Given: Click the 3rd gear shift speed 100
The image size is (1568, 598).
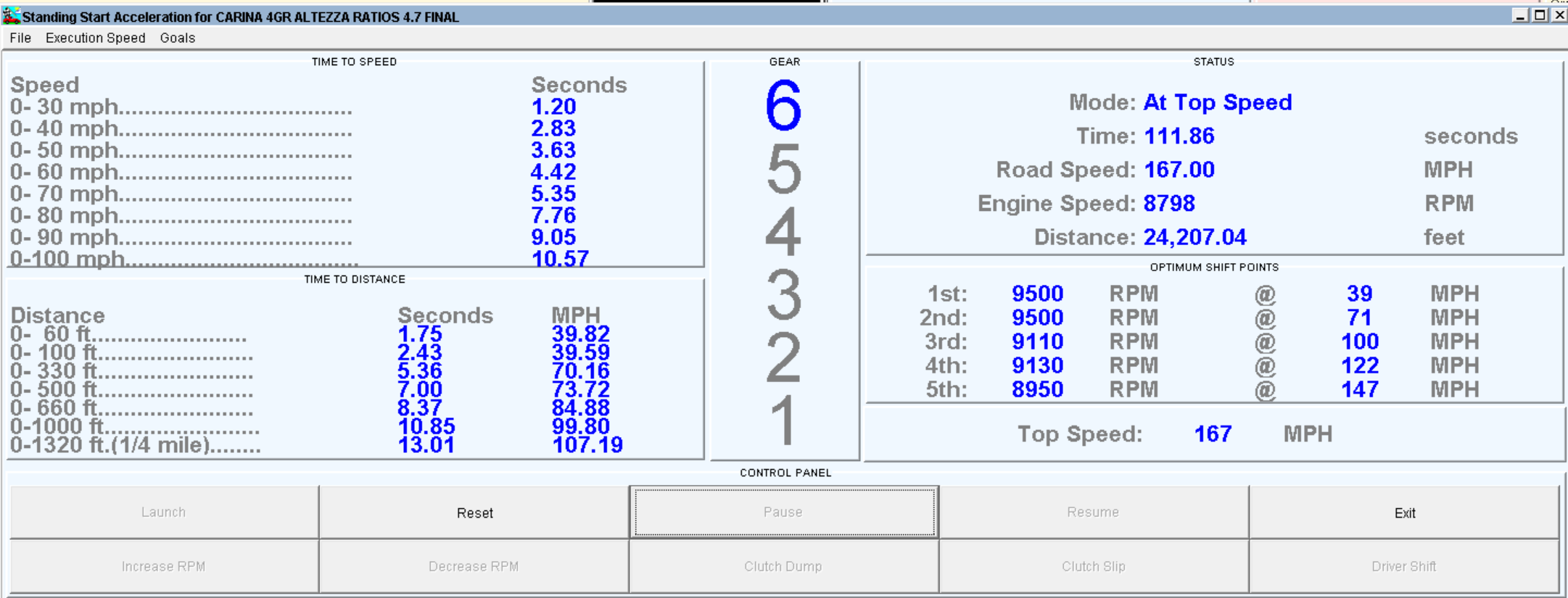Looking at the screenshot, I should click(1360, 341).
